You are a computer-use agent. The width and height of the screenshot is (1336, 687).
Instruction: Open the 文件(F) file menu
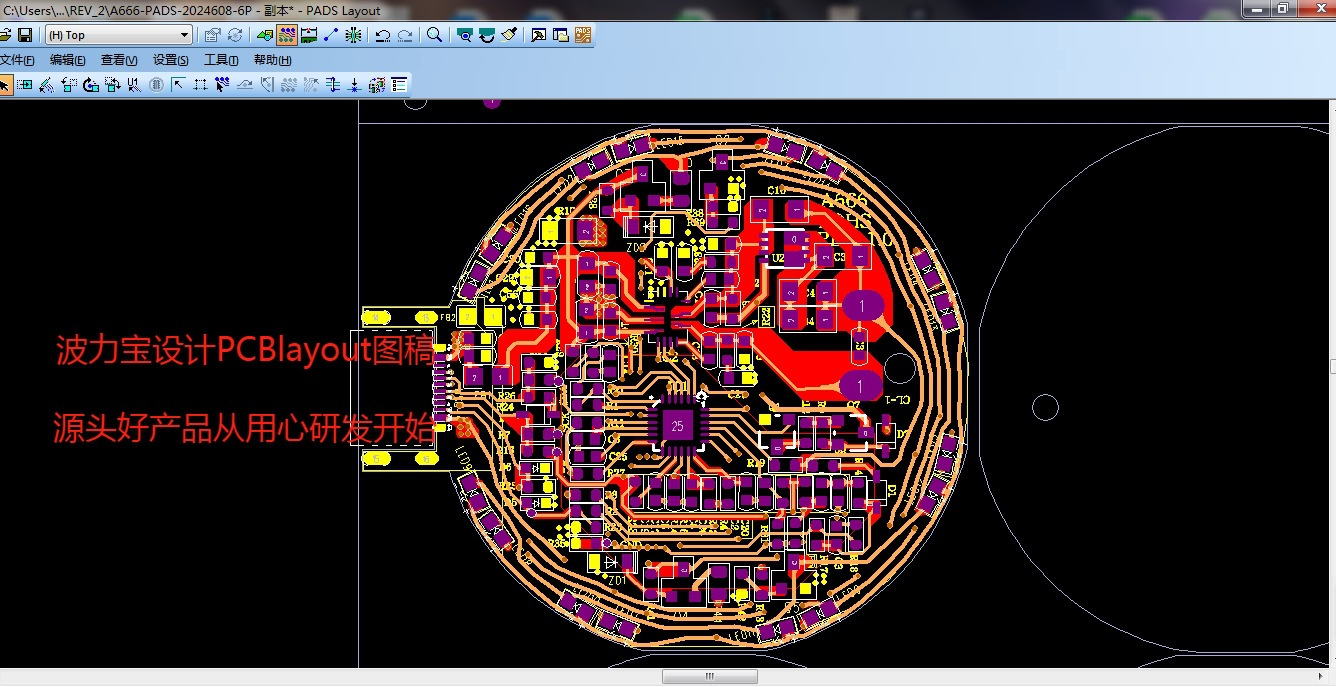pyautogui.click(x=17, y=60)
